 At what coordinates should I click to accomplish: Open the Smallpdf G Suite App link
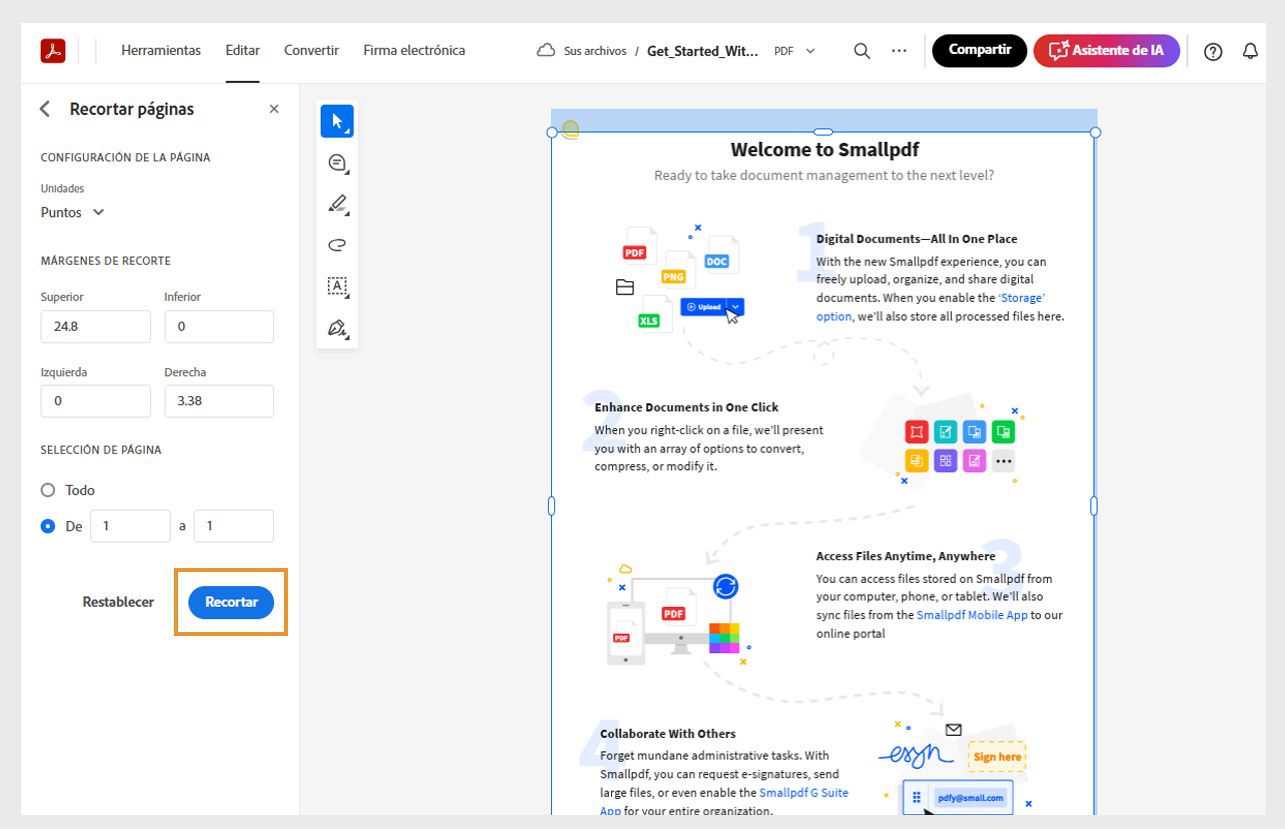coord(724,801)
